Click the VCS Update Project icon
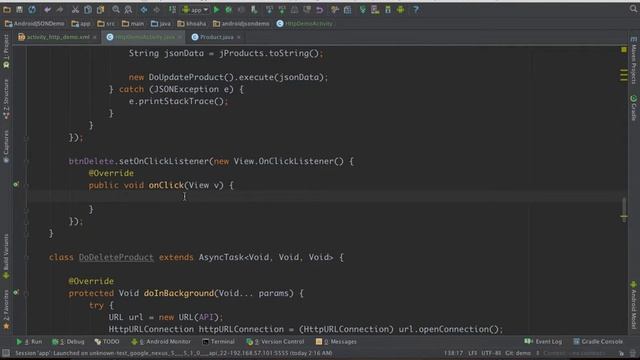The height and width of the screenshot is (360, 640). pyautogui.click(x=269, y=9)
